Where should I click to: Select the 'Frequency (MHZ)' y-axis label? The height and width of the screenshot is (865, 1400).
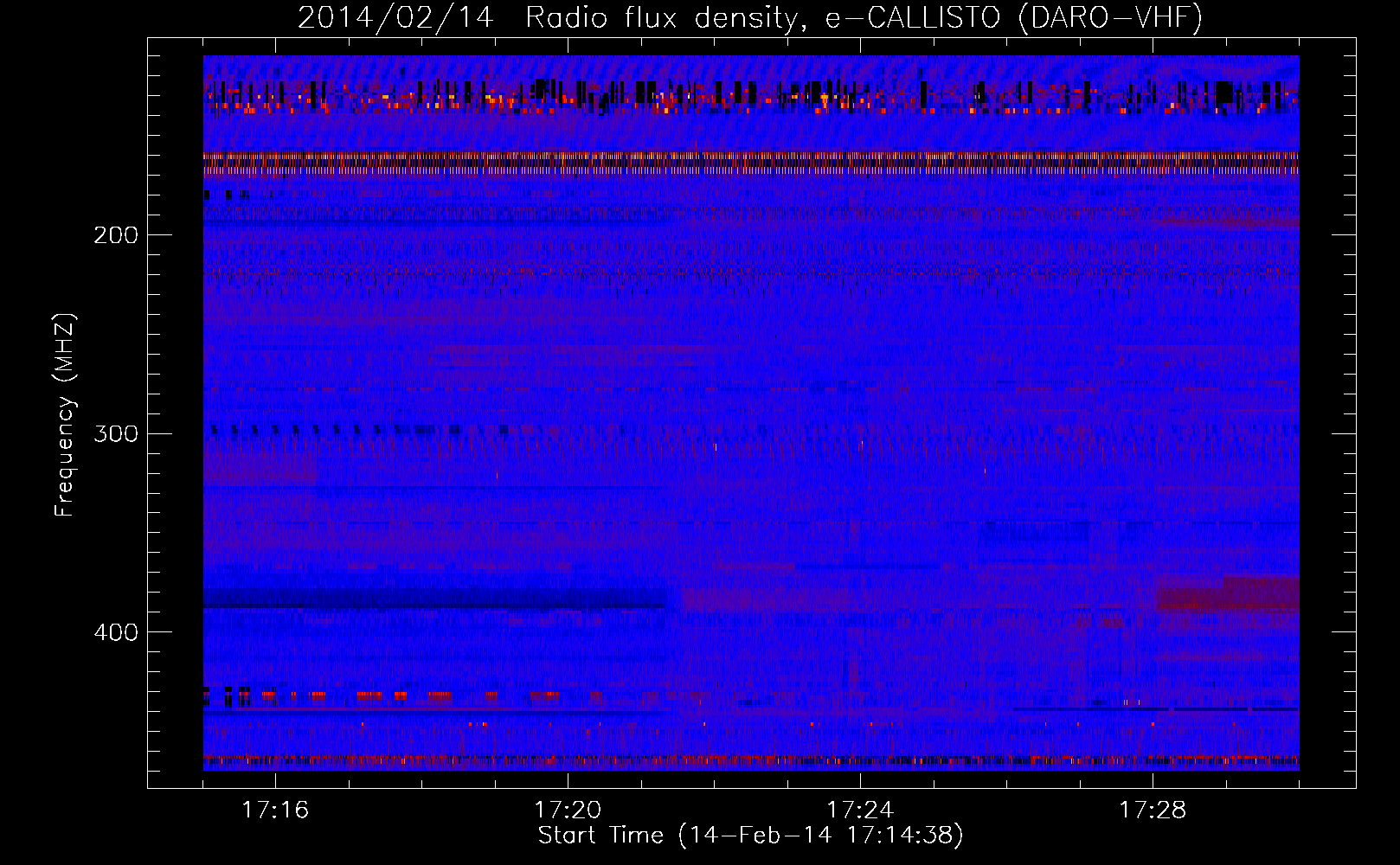65,415
